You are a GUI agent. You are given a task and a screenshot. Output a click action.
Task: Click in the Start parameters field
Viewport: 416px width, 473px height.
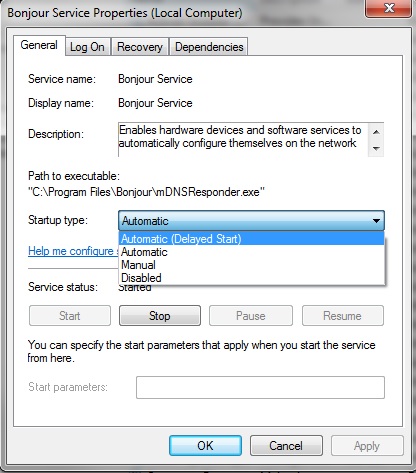pyautogui.click(x=260, y=387)
